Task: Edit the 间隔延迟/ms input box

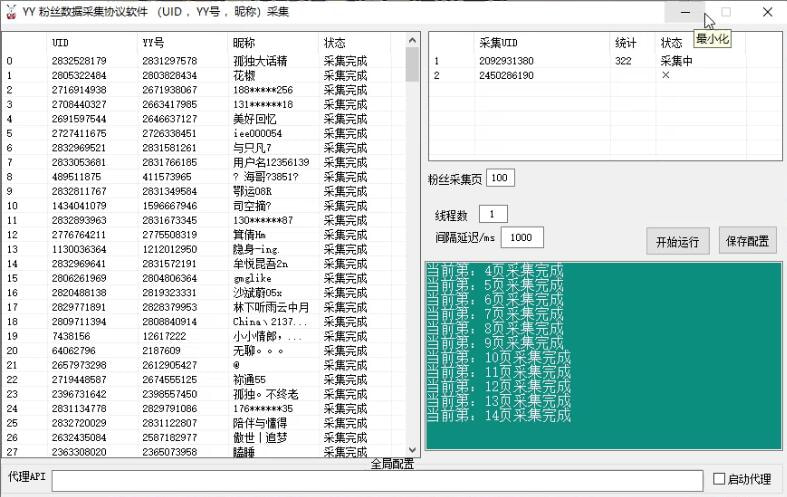Action: [522, 237]
